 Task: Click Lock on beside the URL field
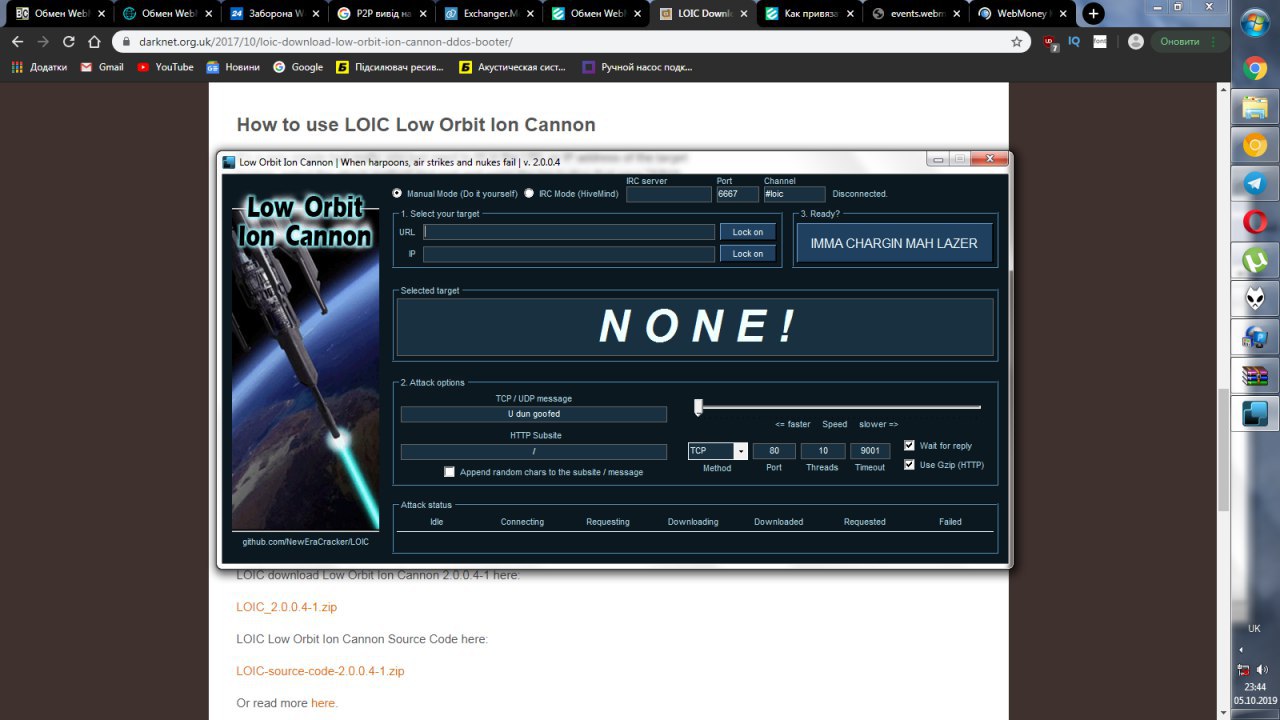748,232
